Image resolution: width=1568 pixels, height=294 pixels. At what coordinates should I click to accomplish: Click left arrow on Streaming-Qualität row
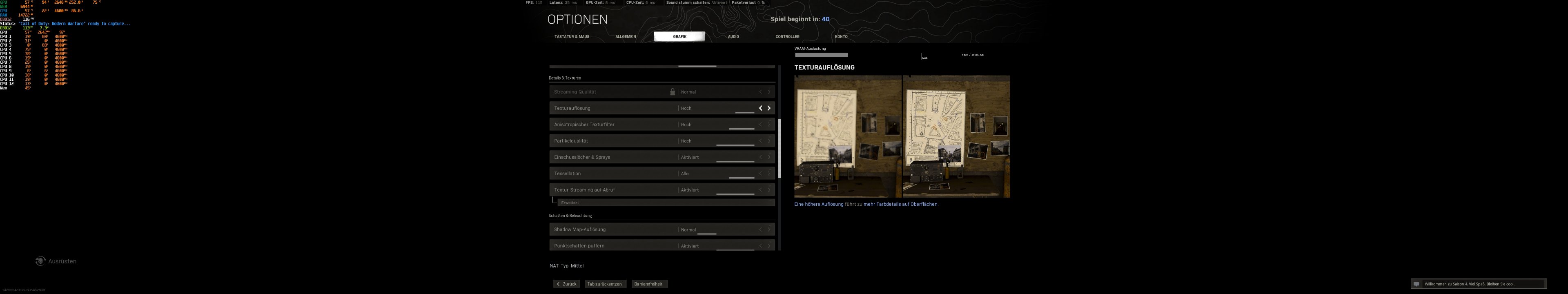pos(760,92)
